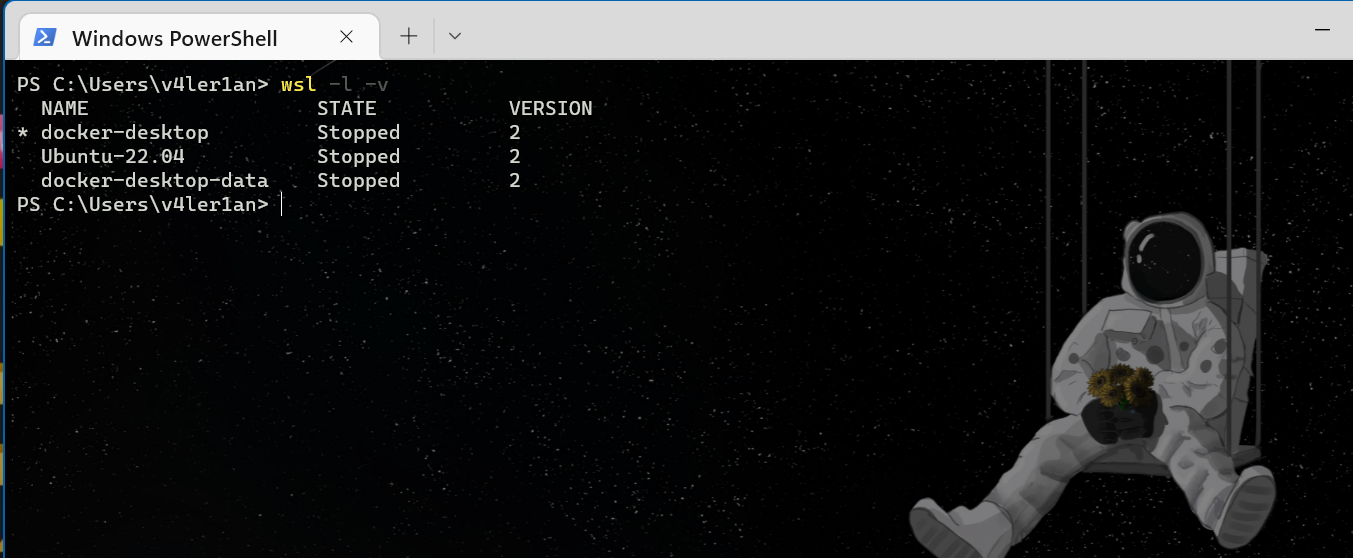This screenshot has width=1353, height=558.
Task: Click the VERSION column header
Action: pos(551,108)
